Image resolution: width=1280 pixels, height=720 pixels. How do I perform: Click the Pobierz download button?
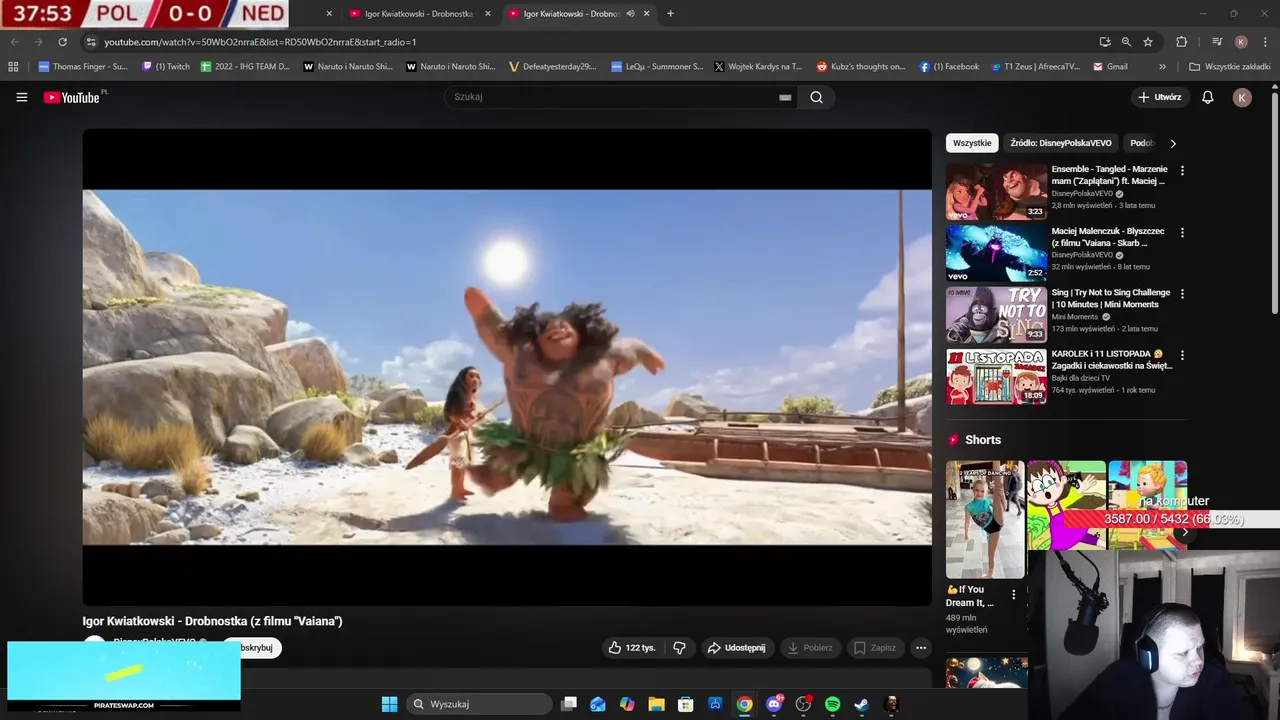tap(810, 648)
